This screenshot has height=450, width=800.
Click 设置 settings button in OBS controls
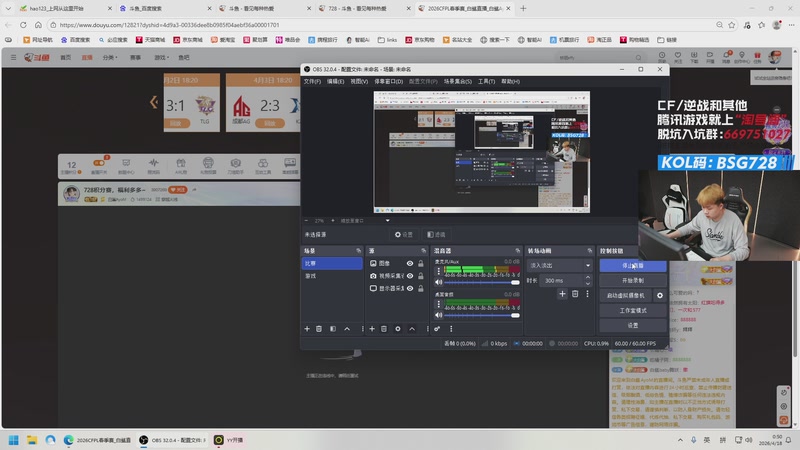click(633, 325)
